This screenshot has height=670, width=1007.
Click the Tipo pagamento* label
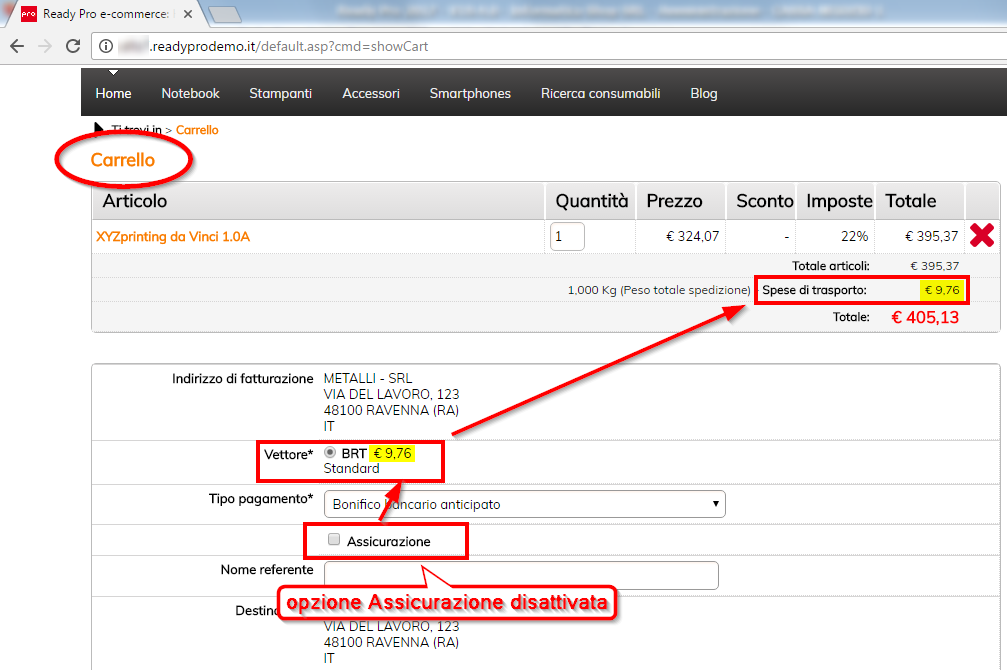pyautogui.click(x=261, y=499)
